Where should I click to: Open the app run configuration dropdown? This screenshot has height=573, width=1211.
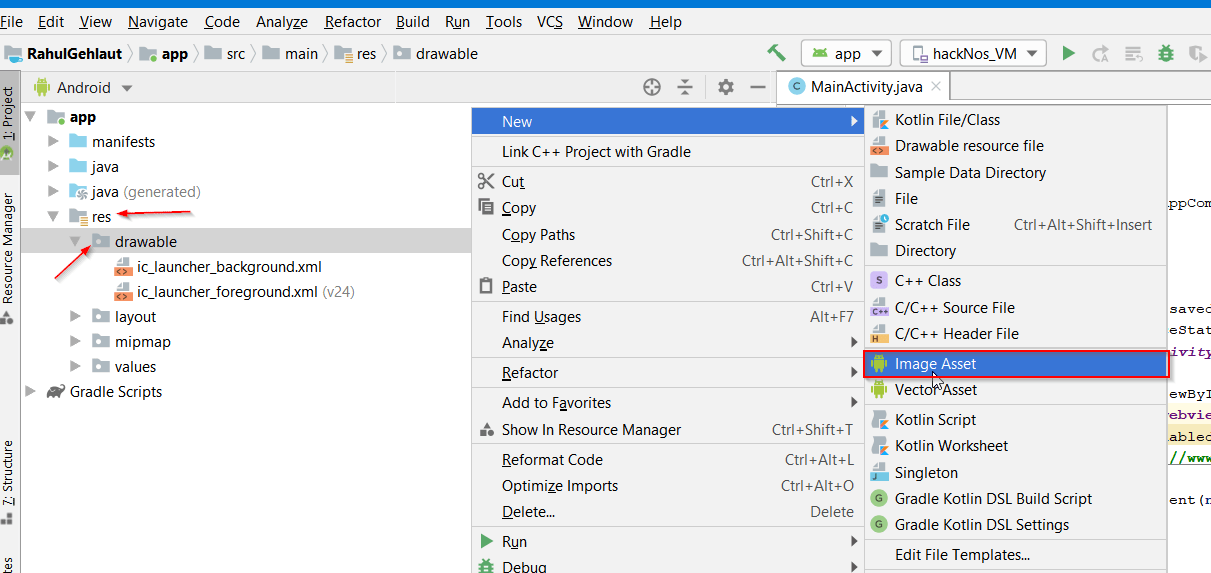tap(846, 54)
